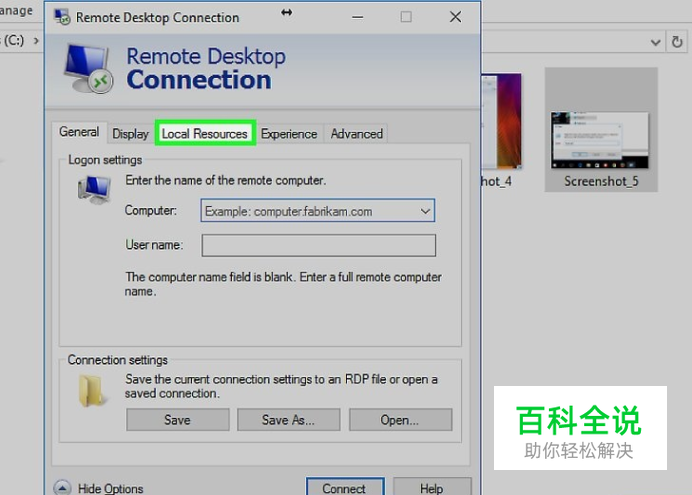
Task: Click the Remote Desktop title bar icon
Action: pos(62,17)
